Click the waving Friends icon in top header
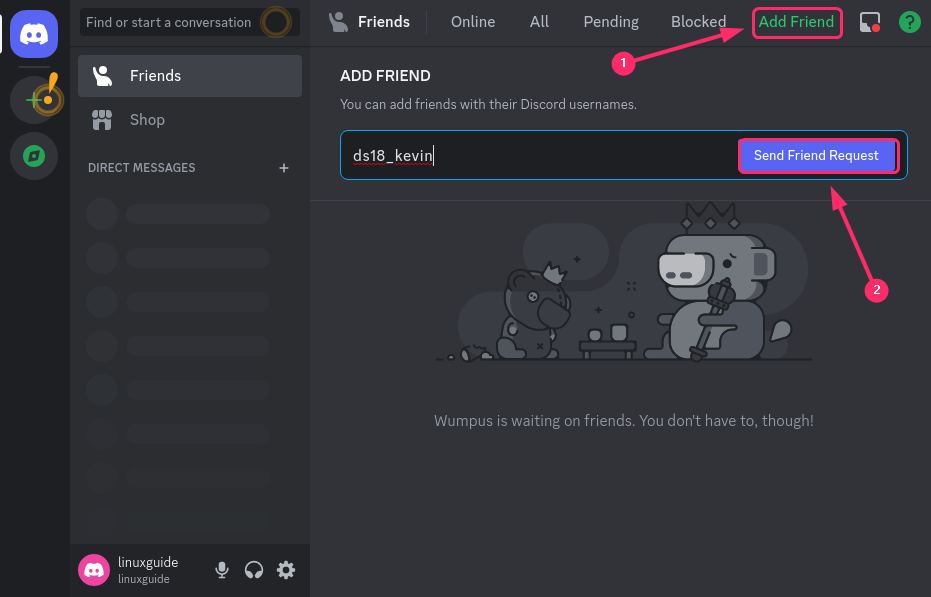The width and height of the screenshot is (931, 597). coord(339,22)
